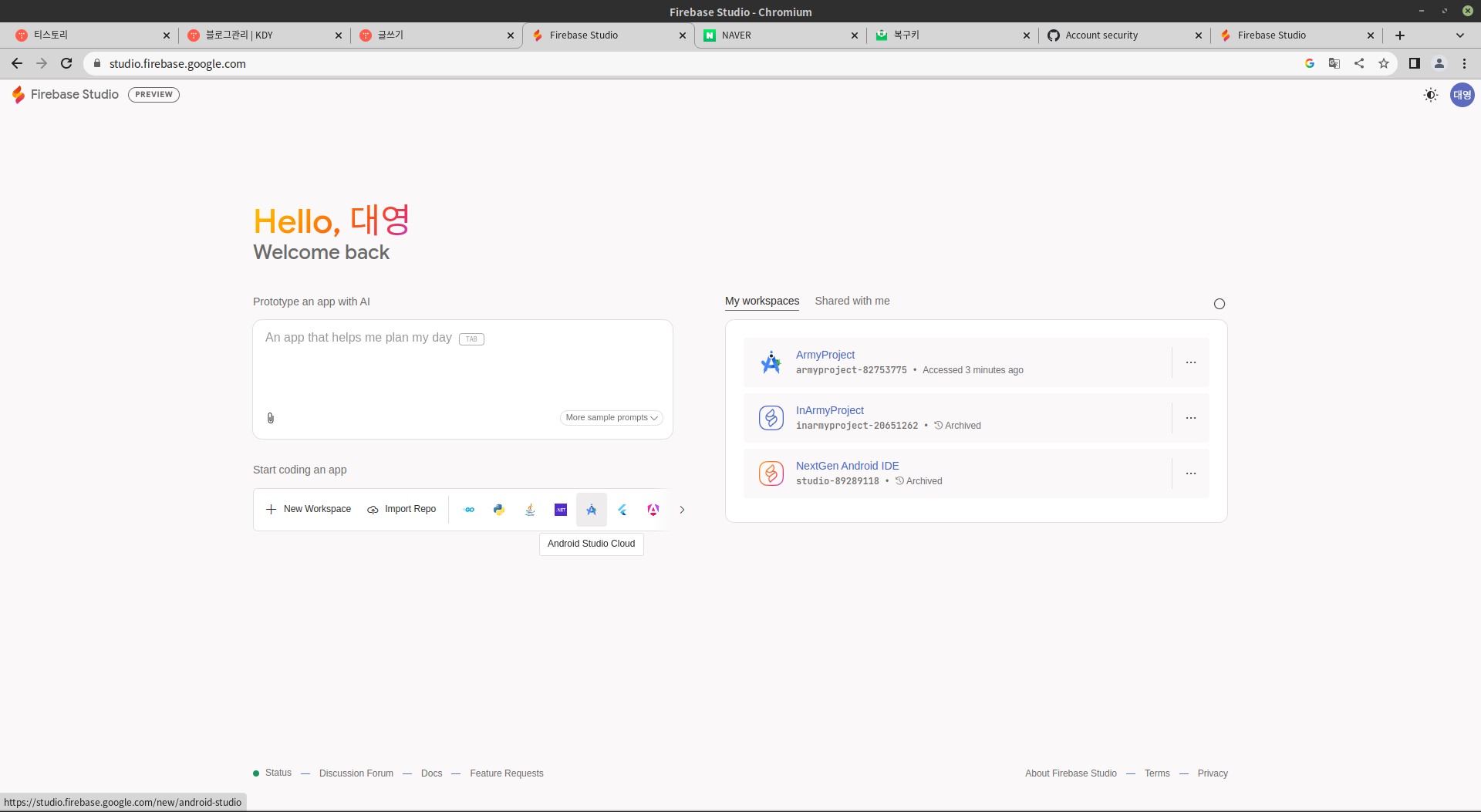Click the share page icon
This screenshot has width=1481, height=812.
(x=1359, y=63)
